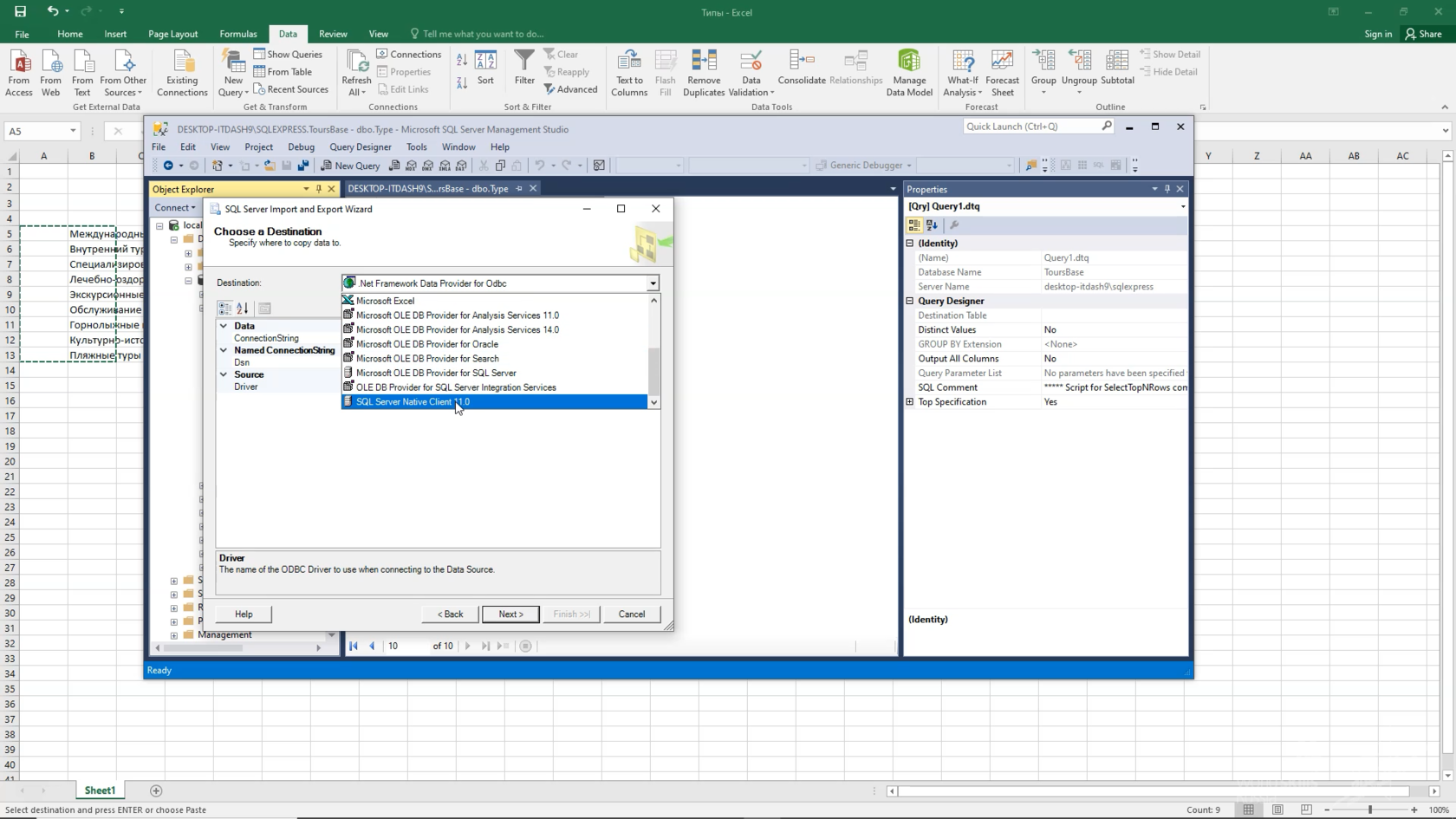Click Quick Launch search icon in SSMS
This screenshot has width=1456, height=819.
coord(1107,127)
